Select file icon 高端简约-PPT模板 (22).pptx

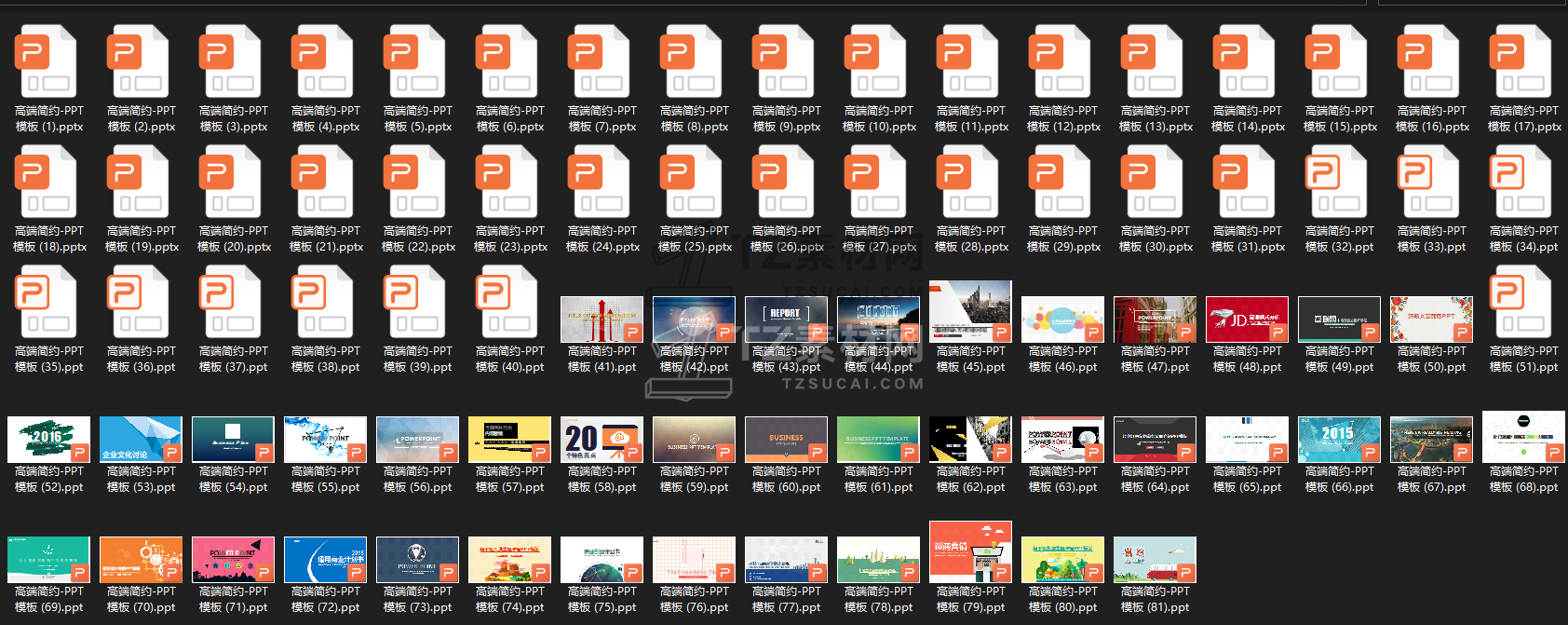(x=413, y=182)
